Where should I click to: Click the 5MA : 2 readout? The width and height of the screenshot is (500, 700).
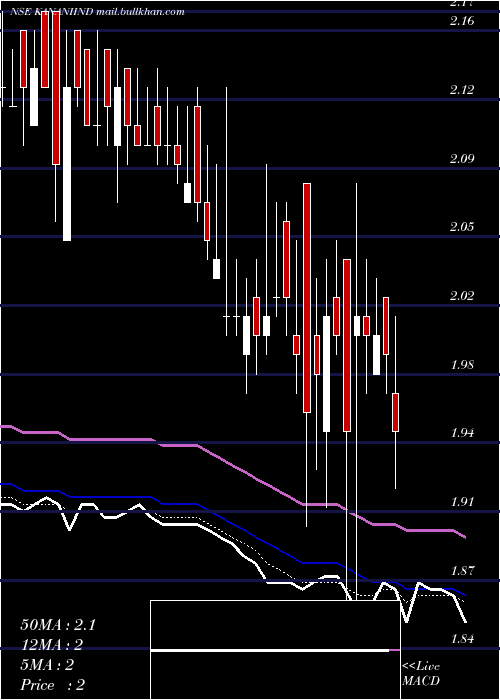coord(47,665)
